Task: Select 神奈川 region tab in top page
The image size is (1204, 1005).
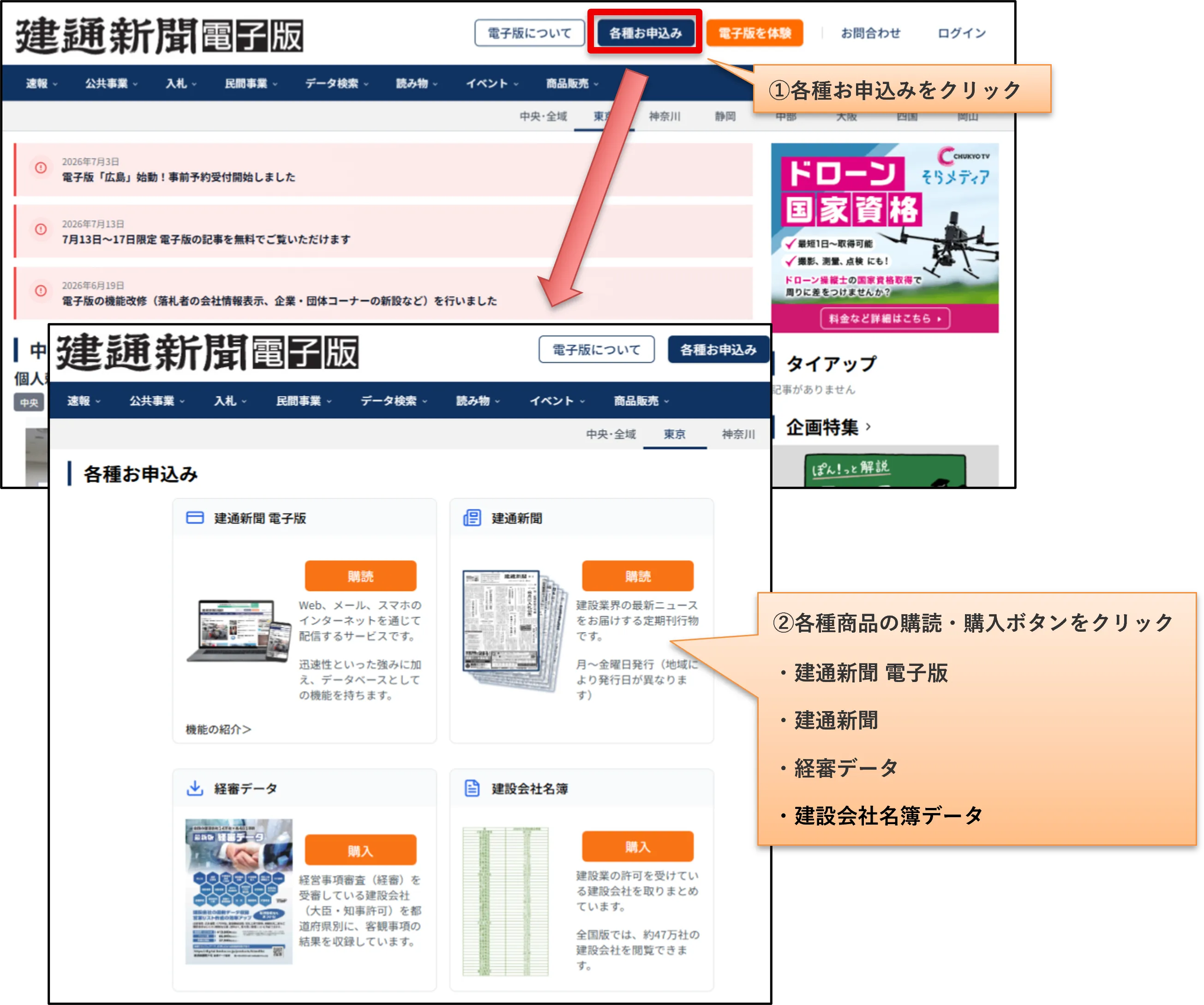Action: pos(665,116)
